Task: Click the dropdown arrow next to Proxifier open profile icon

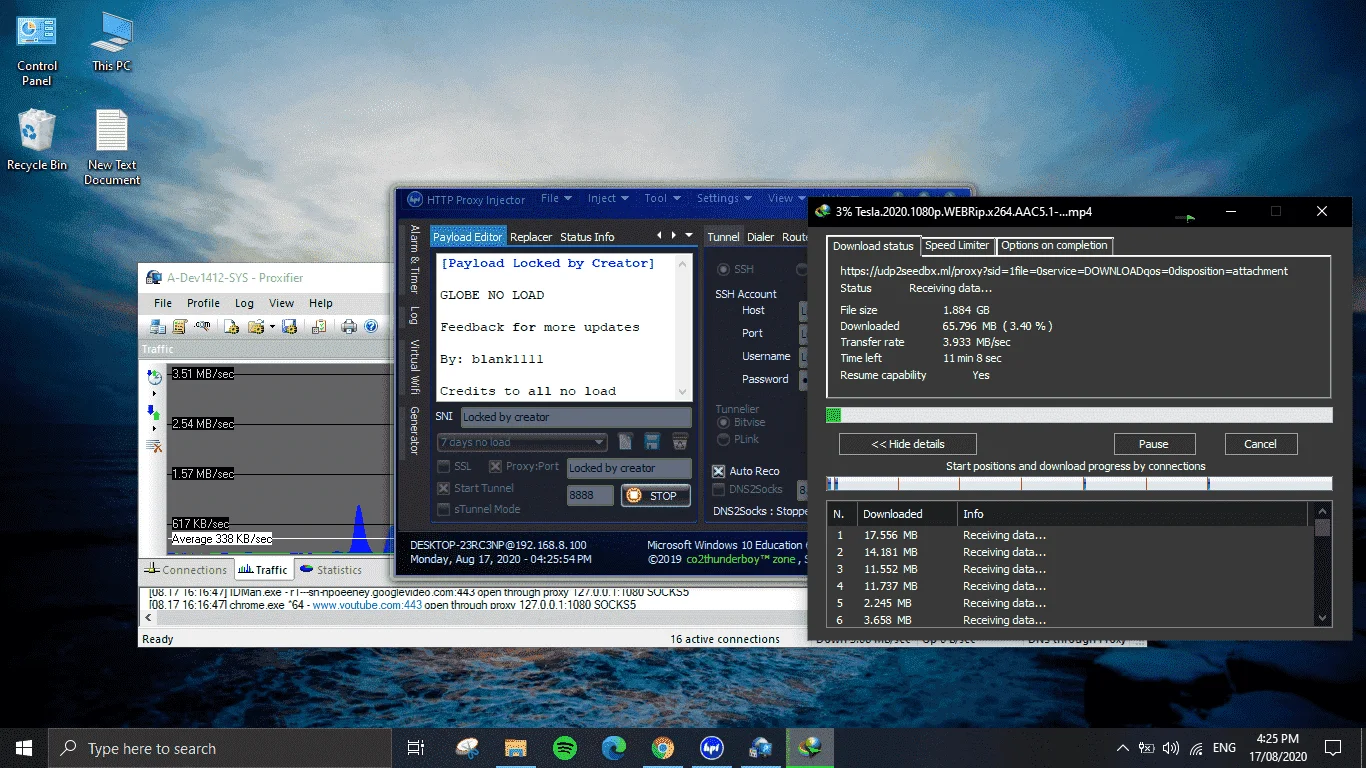Action: (270, 327)
